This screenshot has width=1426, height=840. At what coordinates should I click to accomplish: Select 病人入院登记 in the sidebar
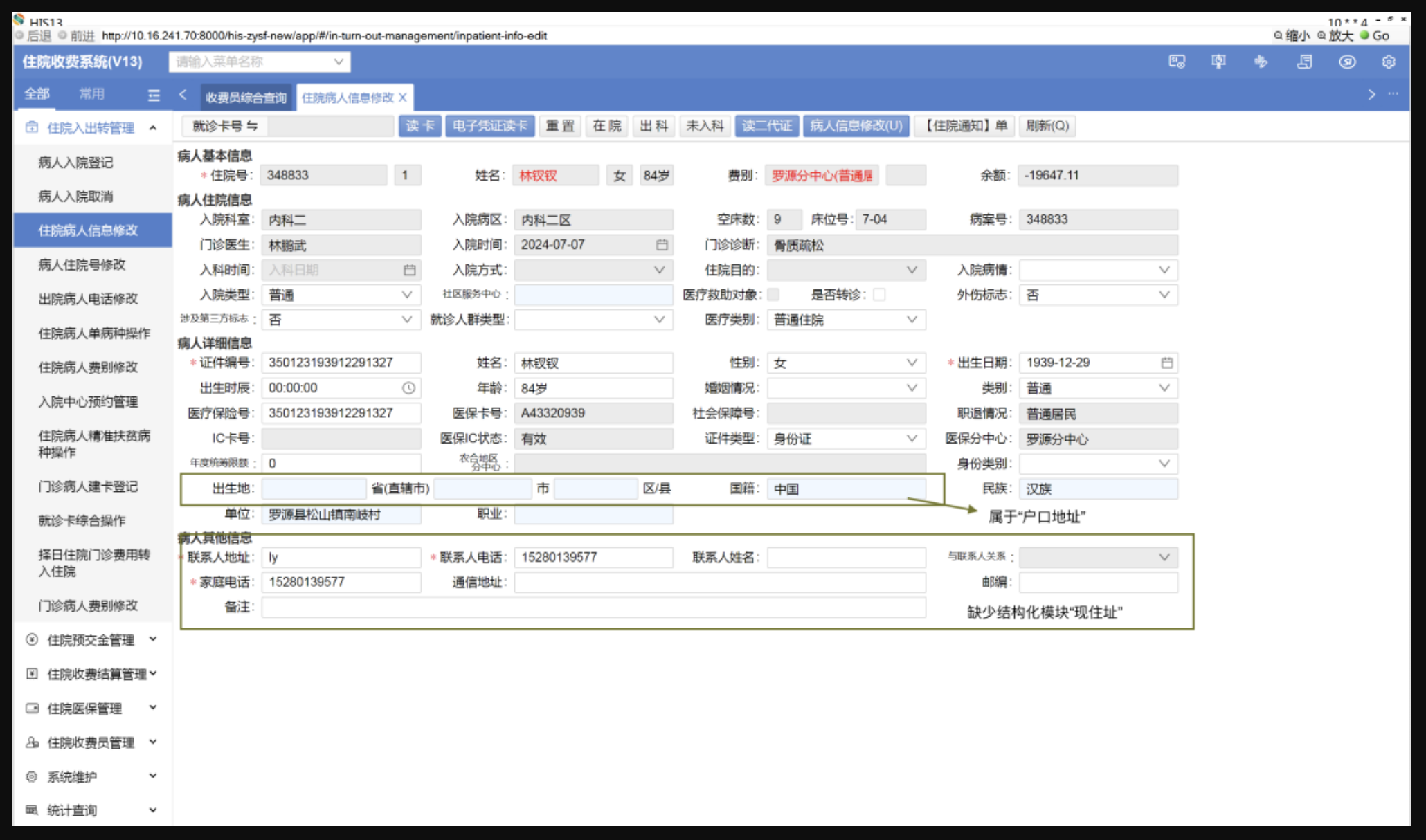[75, 163]
